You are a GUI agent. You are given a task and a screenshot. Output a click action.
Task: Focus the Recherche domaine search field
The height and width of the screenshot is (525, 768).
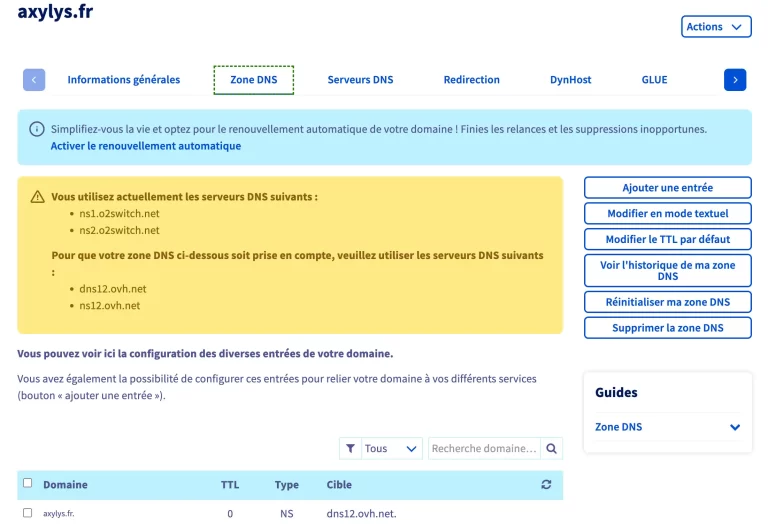[484, 449]
